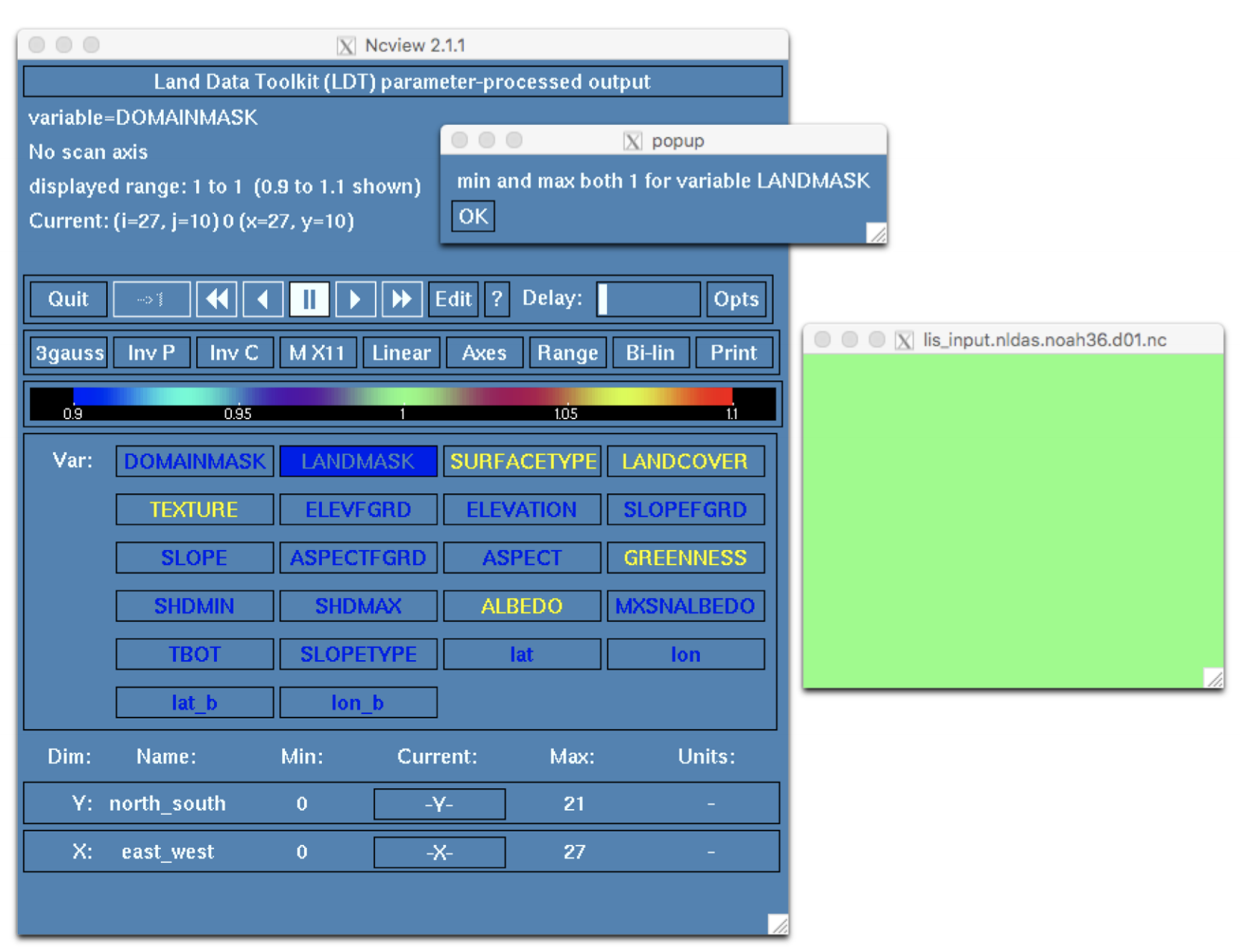Click the Axes button
1241x952 pixels.
coord(484,353)
